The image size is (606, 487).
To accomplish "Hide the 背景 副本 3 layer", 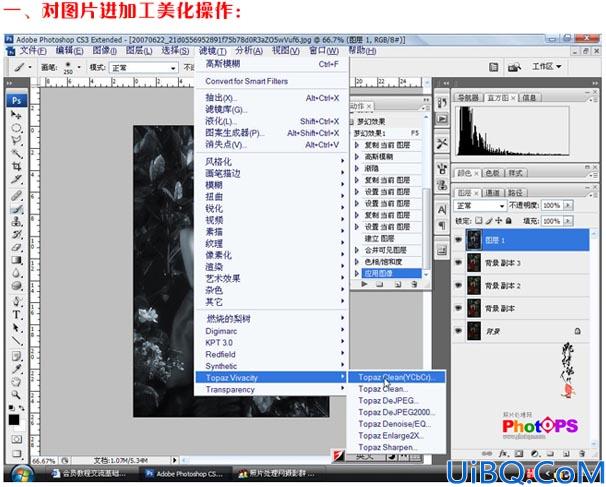I will (458, 262).
